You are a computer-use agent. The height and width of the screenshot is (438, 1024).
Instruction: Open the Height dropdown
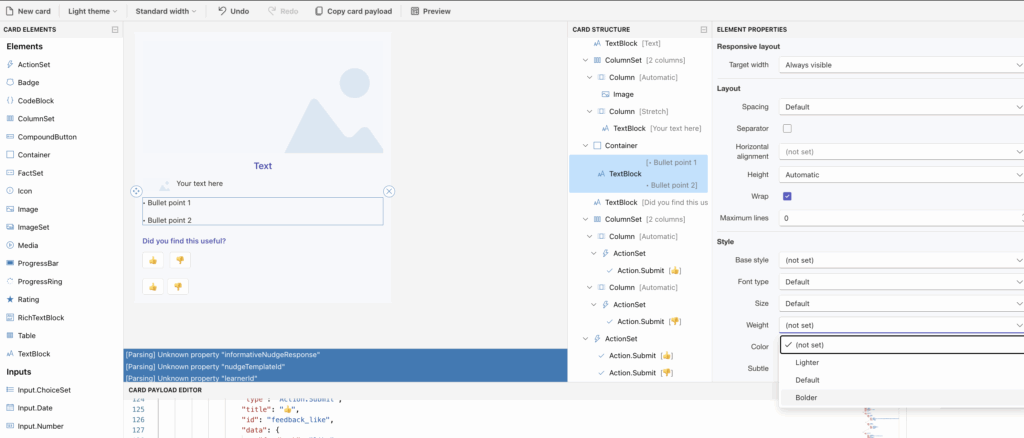tap(901, 174)
